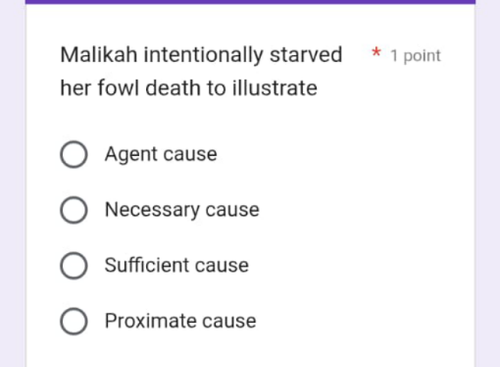Click the lavender margin right of card
Viewport: 500px width, 367px height.
(488, 183)
